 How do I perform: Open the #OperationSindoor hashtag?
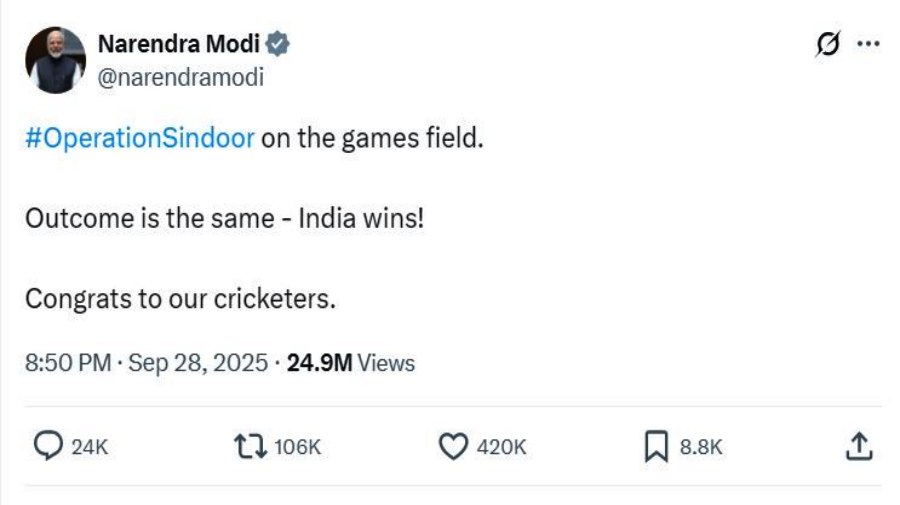(140, 137)
